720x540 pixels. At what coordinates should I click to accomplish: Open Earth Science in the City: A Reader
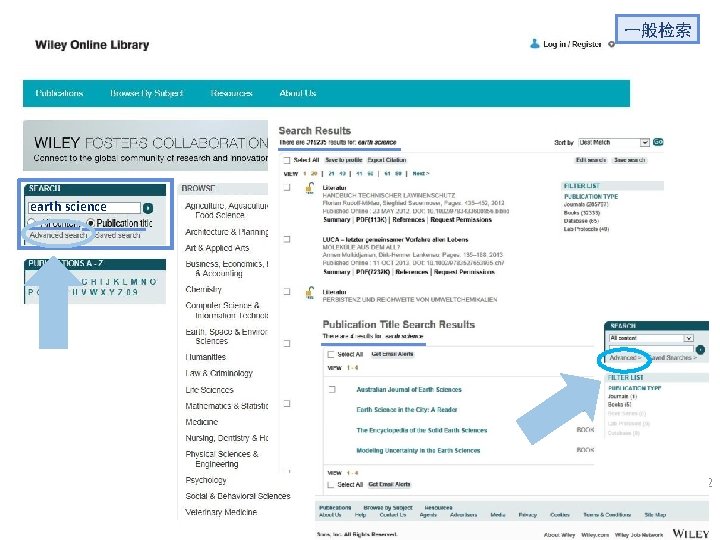point(407,410)
